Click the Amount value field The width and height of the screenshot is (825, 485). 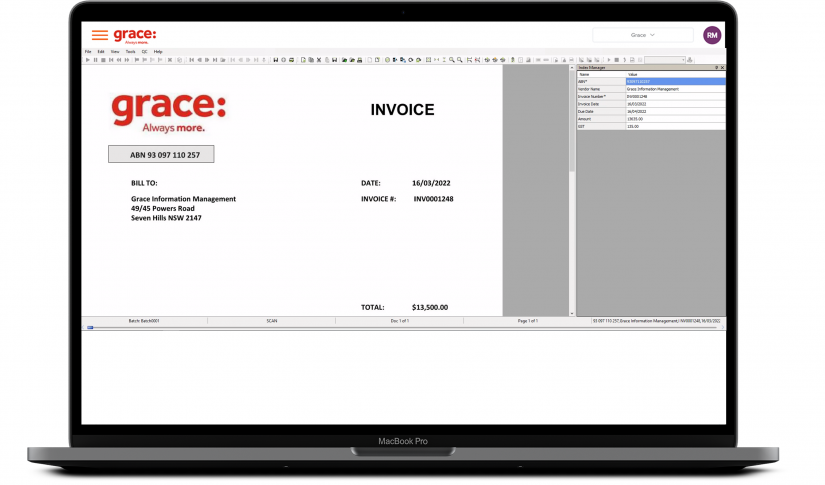(675, 119)
